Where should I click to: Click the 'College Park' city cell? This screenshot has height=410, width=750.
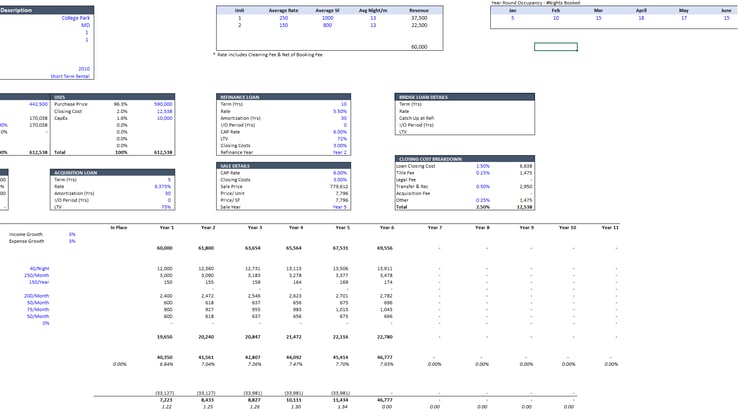(76, 18)
